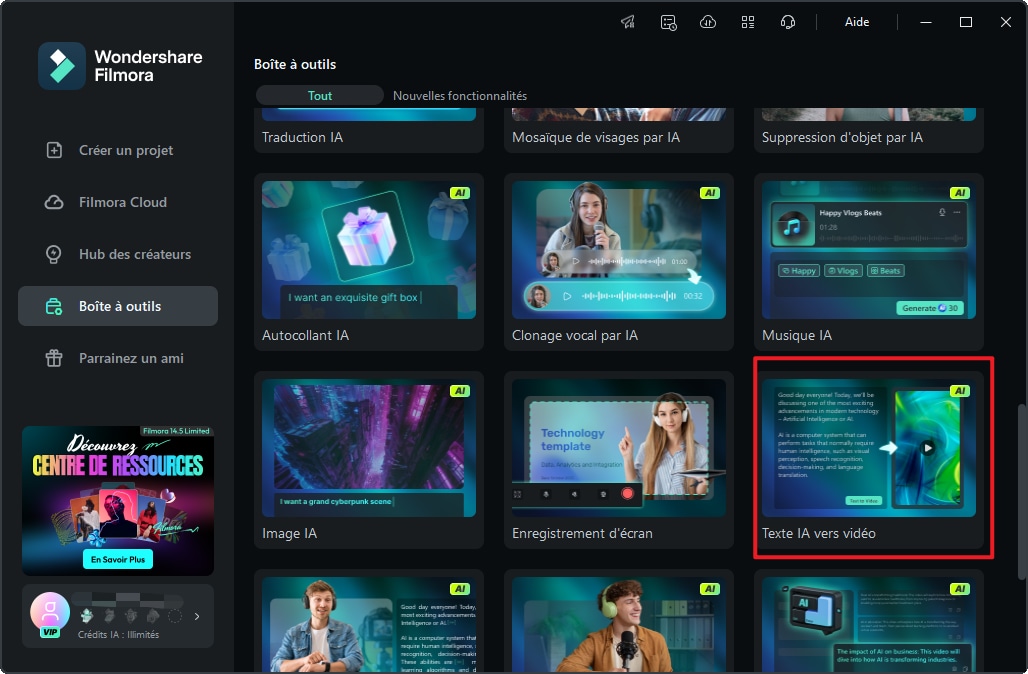
Task: Click the cloud transfer icon in the title bar
Action: point(708,22)
